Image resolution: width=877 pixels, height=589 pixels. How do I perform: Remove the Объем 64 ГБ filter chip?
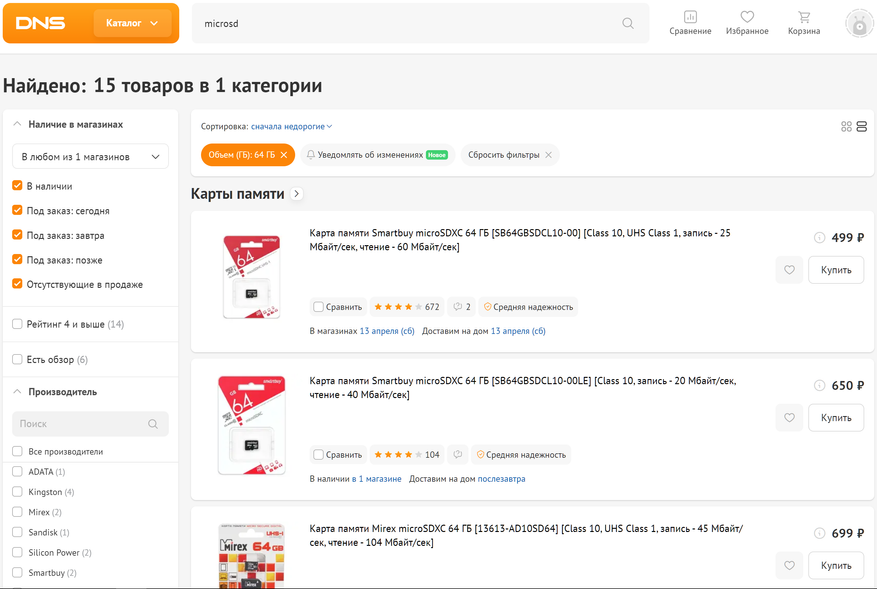[x=284, y=155]
